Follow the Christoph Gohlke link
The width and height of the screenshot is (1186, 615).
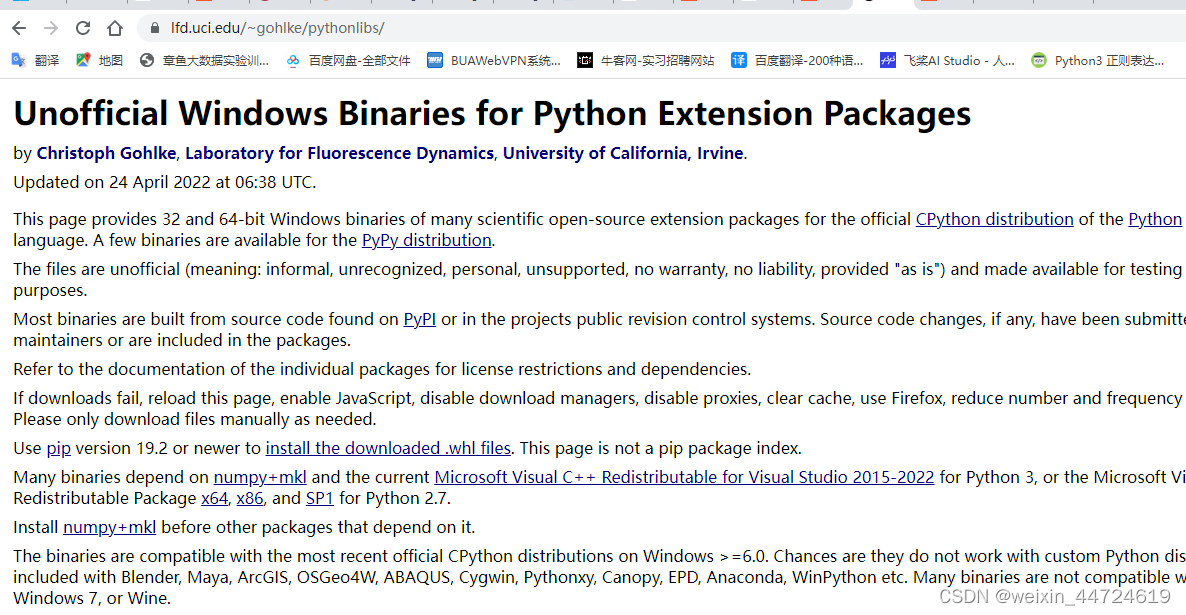(x=106, y=153)
